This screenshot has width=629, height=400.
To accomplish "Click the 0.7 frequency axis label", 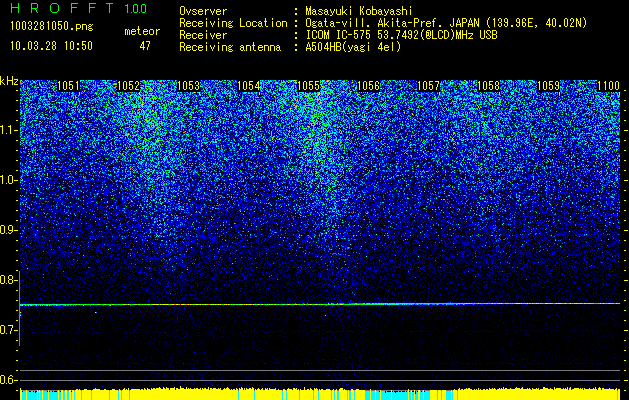I will pyautogui.click(x=9, y=330).
